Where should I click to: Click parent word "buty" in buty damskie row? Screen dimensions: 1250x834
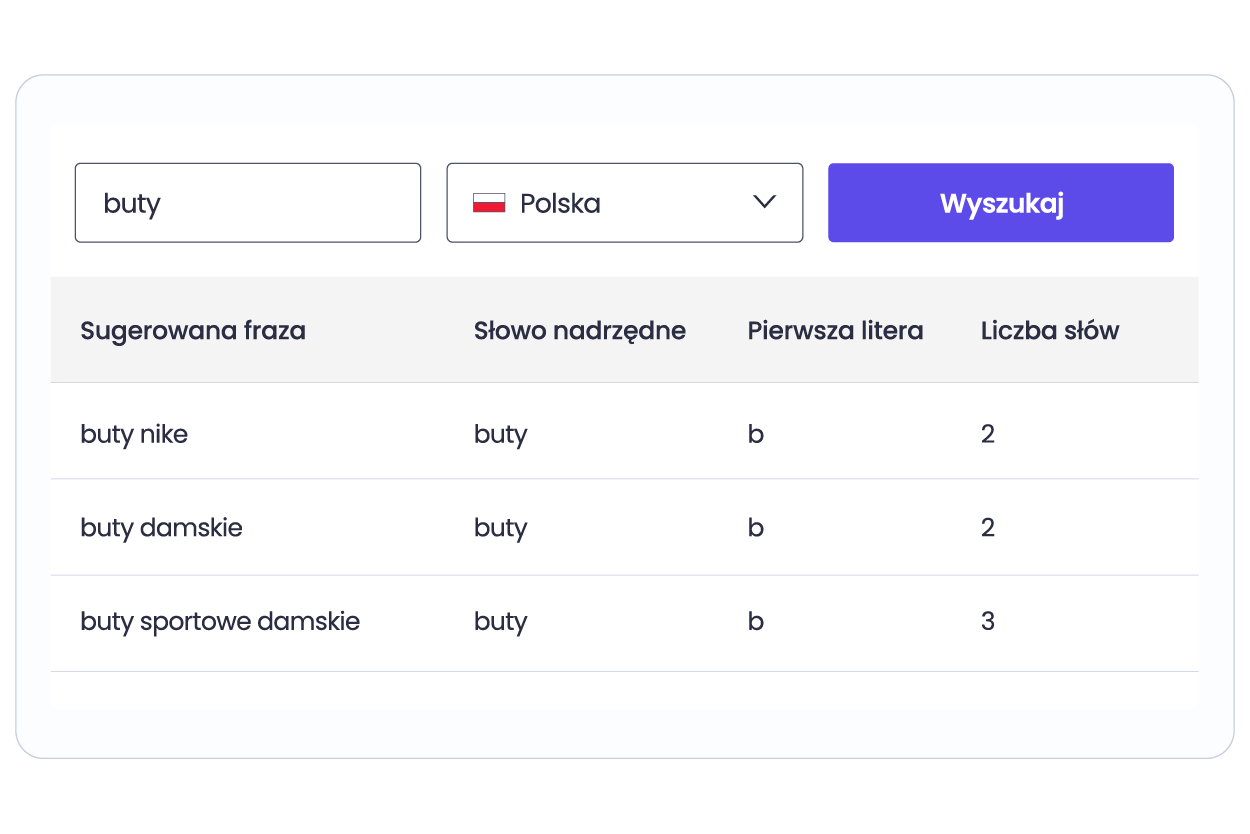(501, 528)
